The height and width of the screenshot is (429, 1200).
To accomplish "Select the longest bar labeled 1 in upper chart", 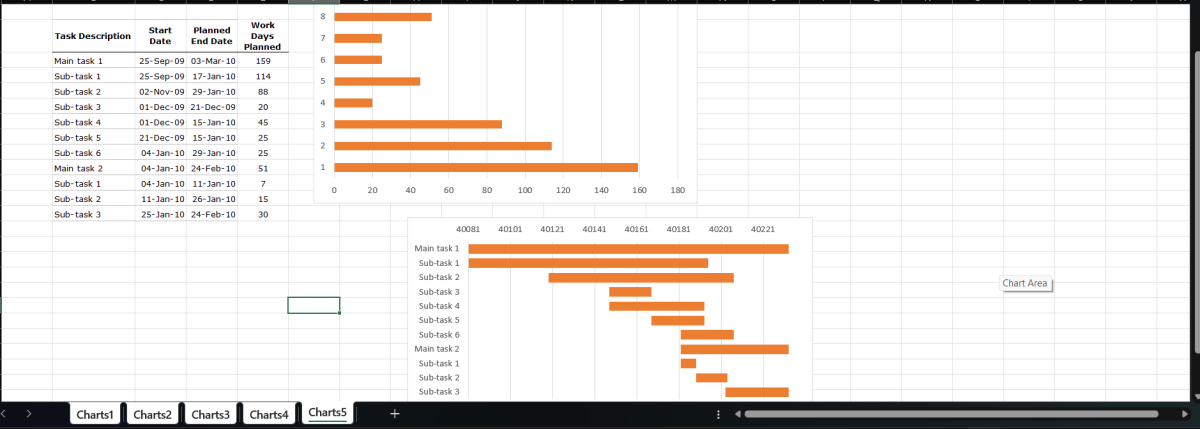I will [x=485, y=167].
